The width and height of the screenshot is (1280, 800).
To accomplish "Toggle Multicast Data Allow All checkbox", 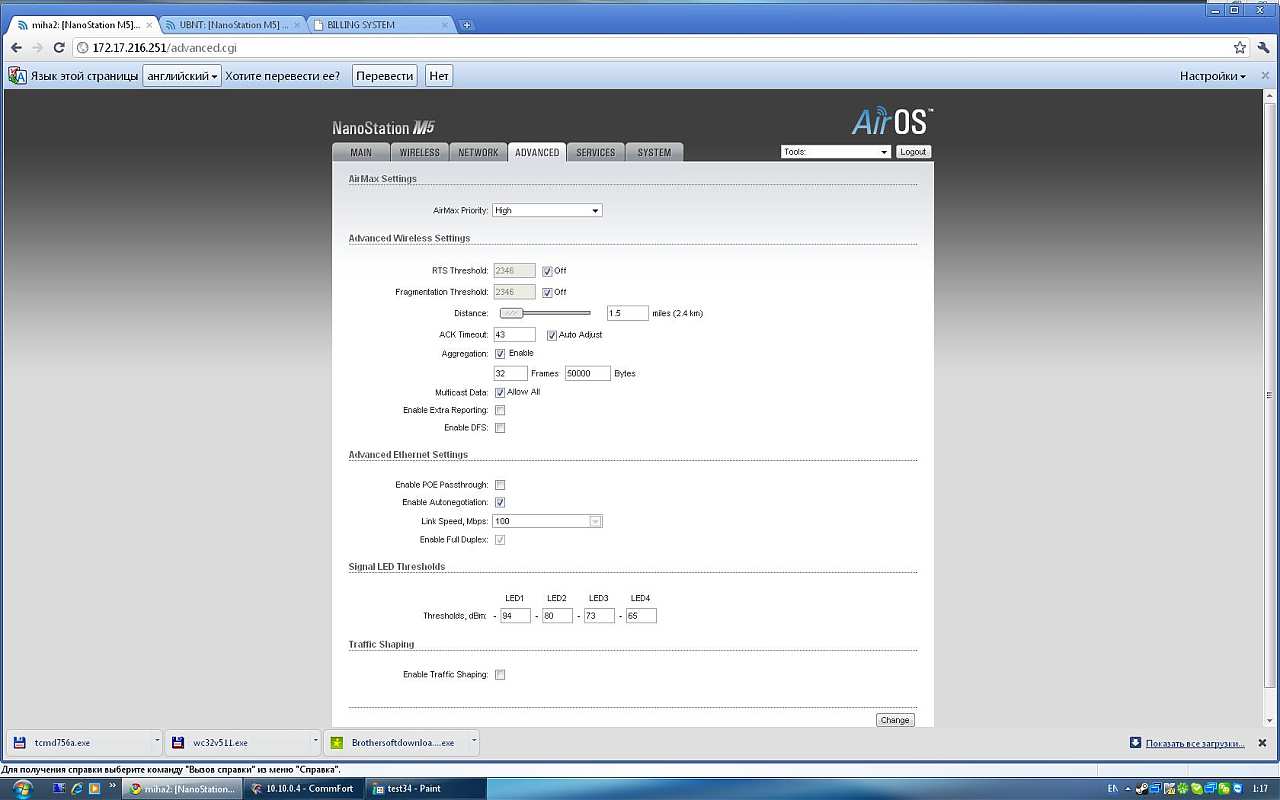I will tap(500, 393).
